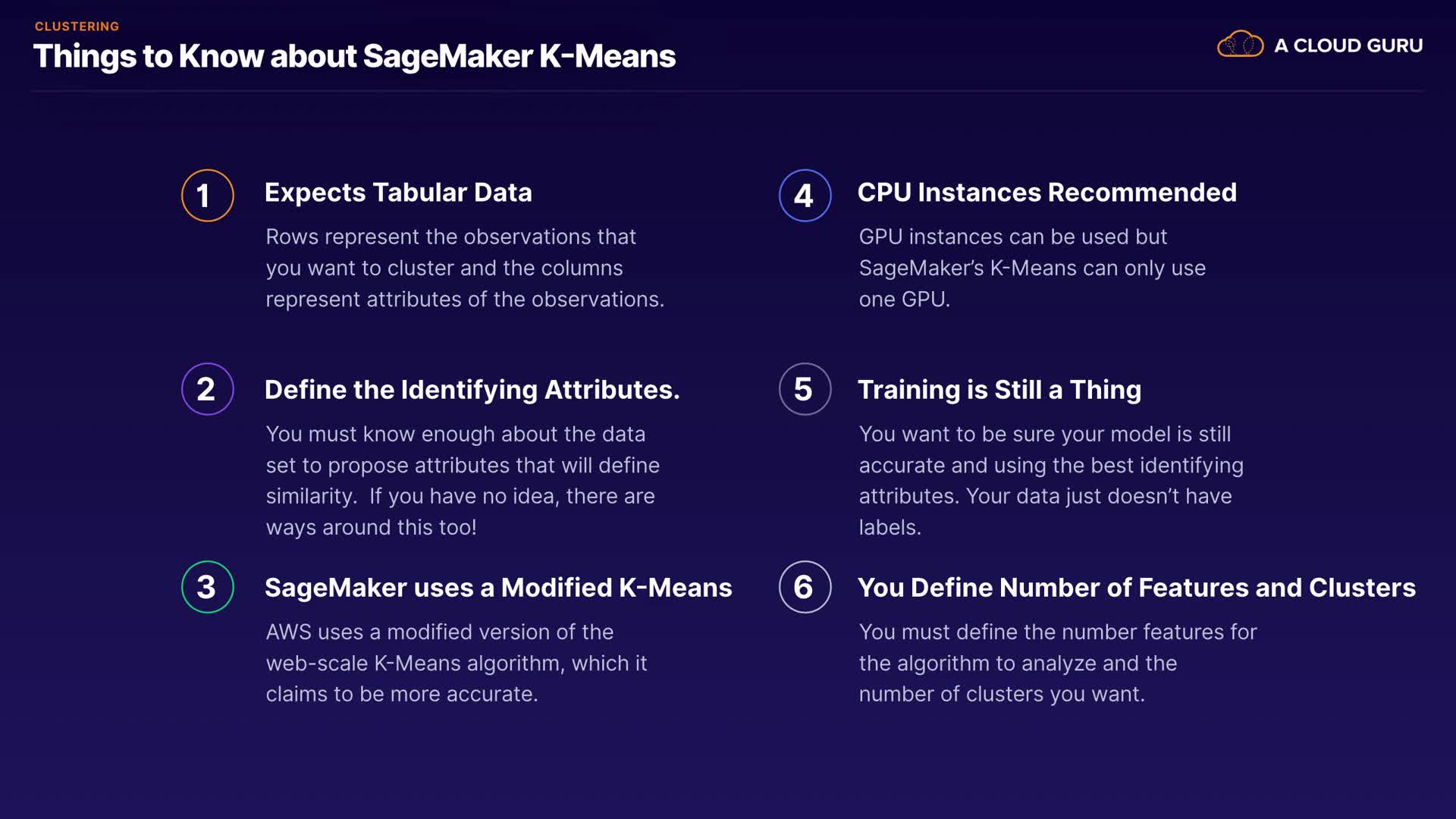Select SageMaker uses a Modified K-Means heading
The image size is (1456, 819).
coord(498,588)
